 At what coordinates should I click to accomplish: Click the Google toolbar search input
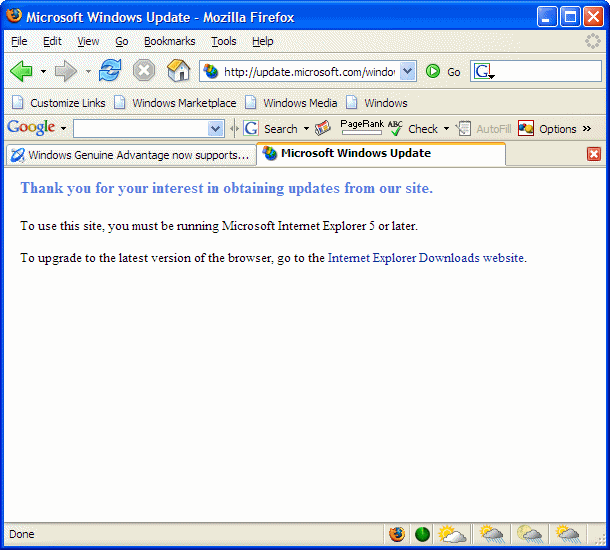[141, 129]
